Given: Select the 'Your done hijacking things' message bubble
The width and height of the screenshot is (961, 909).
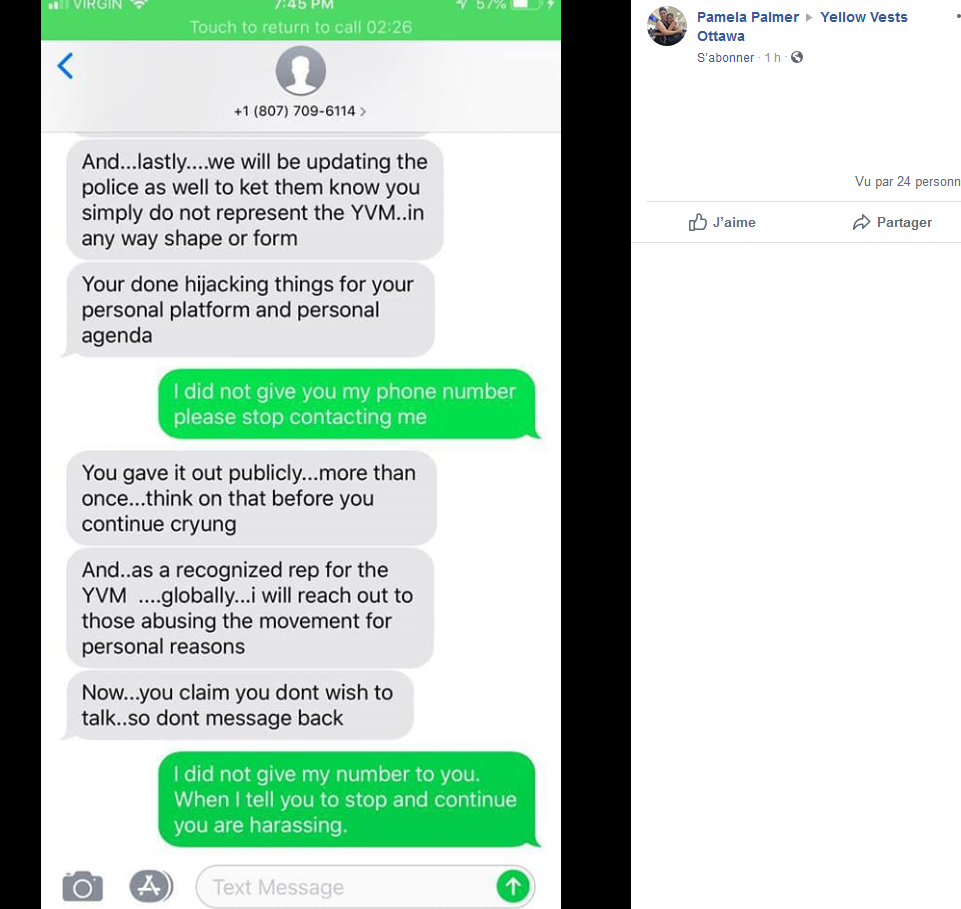Looking at the screenshot, I should [250, 310].
